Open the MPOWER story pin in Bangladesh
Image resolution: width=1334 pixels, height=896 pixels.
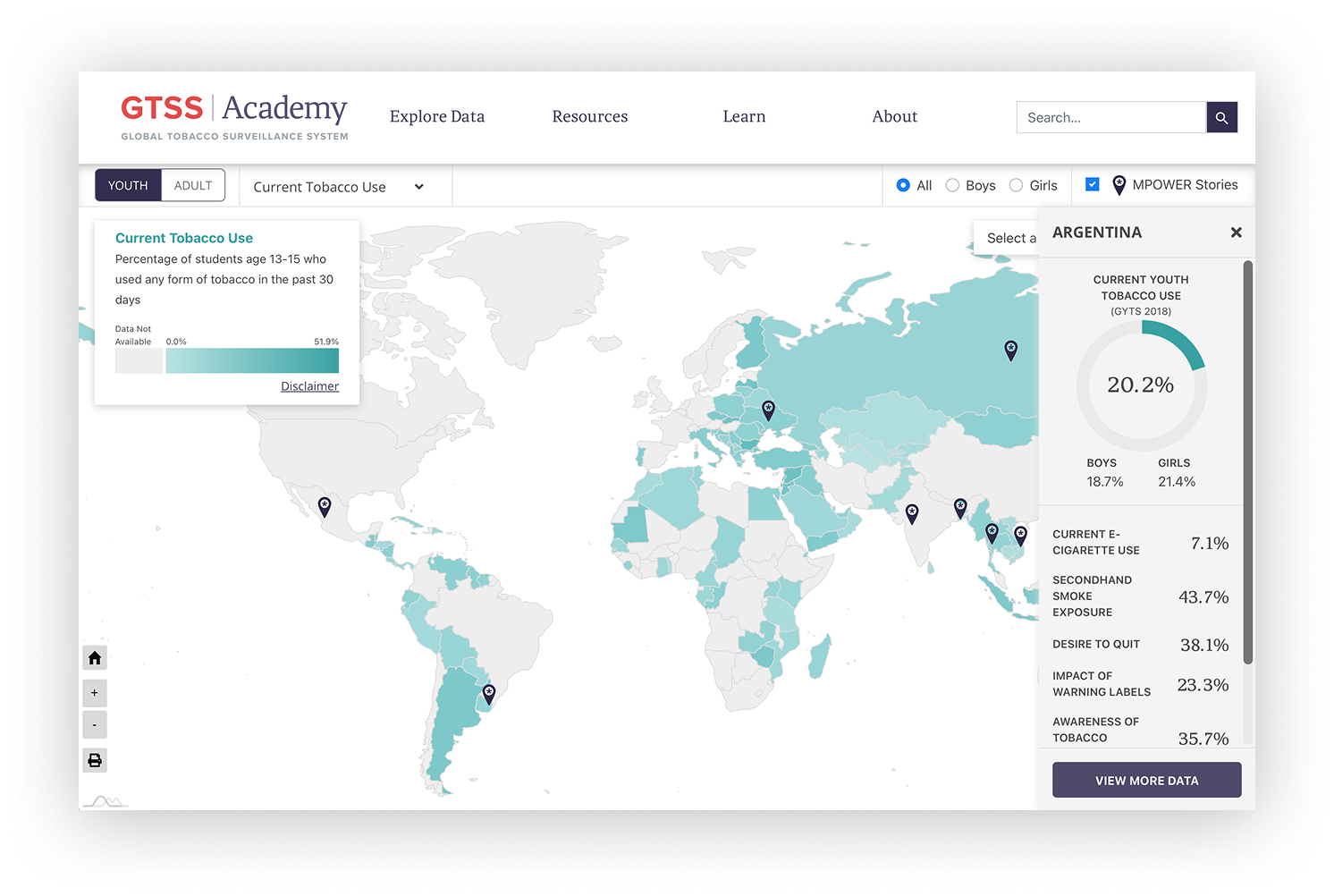click(x=960, y=509)
